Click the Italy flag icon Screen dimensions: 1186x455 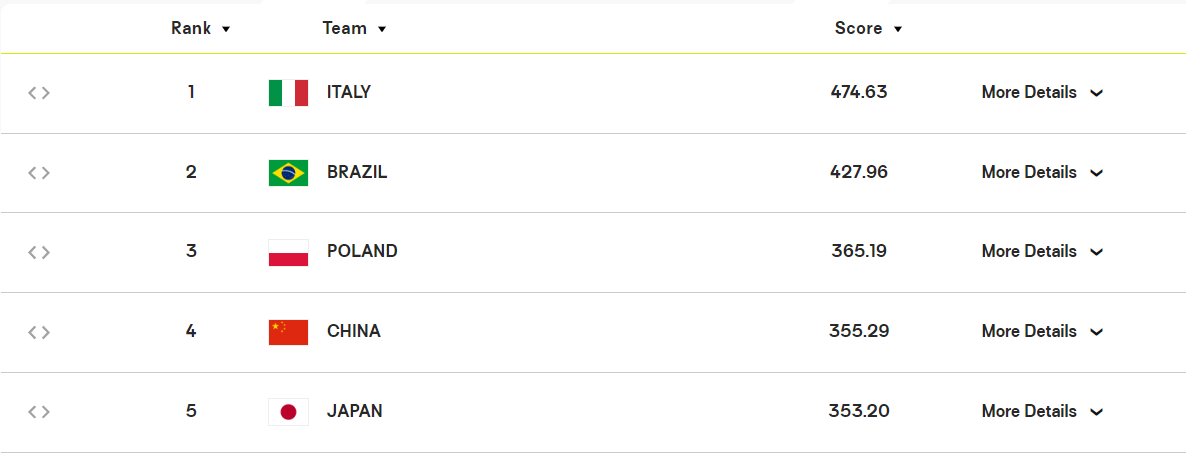288,93
